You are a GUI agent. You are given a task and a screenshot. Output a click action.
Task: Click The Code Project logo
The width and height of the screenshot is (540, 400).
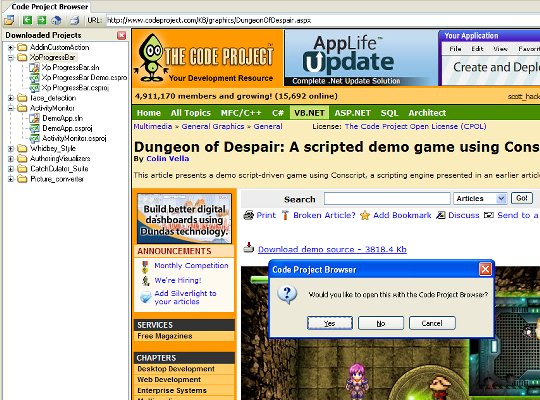(x=207, y=58)
